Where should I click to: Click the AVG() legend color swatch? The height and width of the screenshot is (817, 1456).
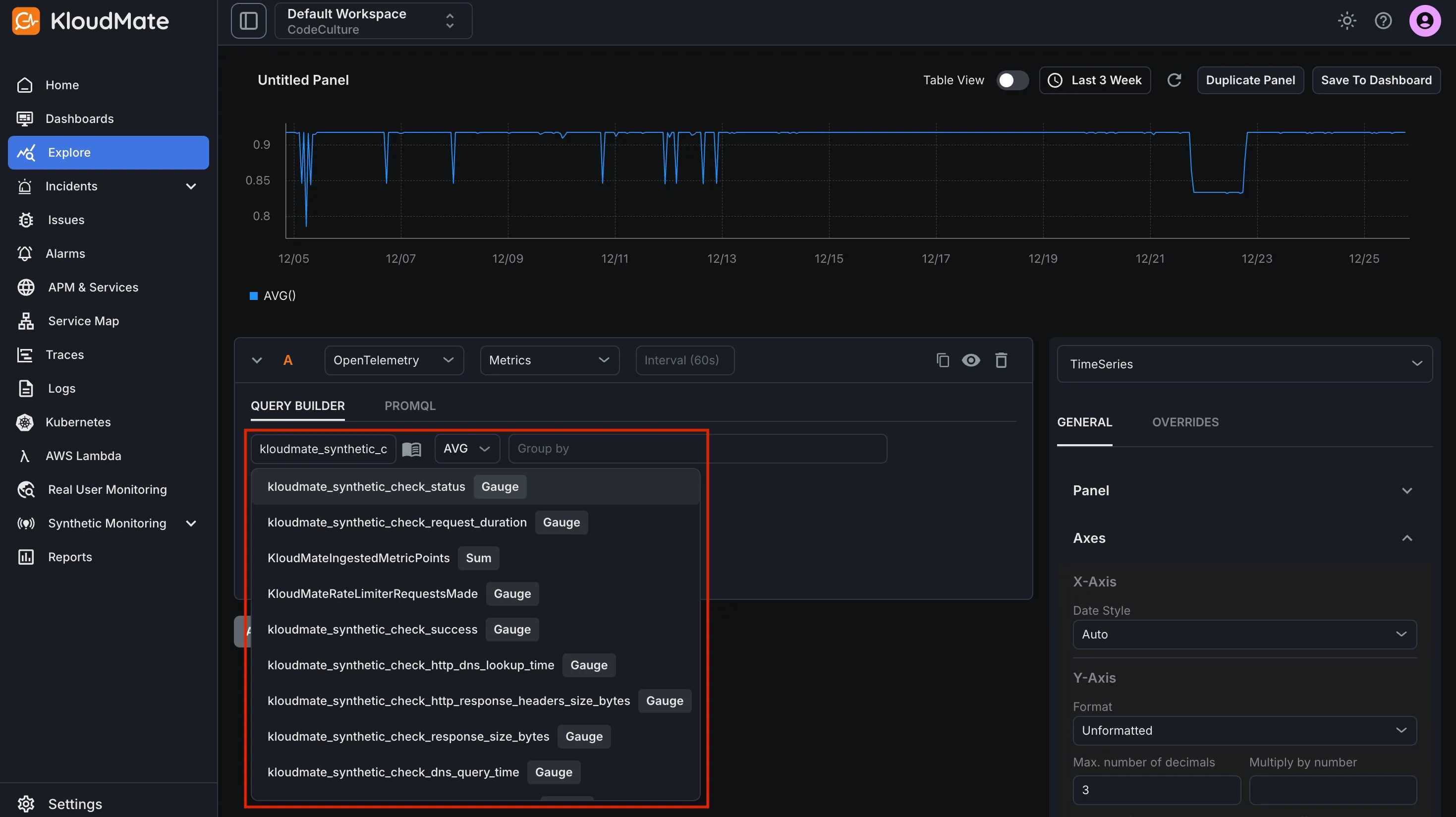tap(254, 295)
